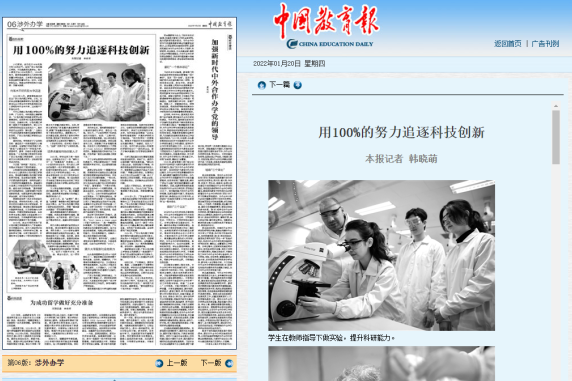Viewport: 572px width, 381px height.
Task: Click the previous page (上一版) arrow icon
Action: pos(159,363)
